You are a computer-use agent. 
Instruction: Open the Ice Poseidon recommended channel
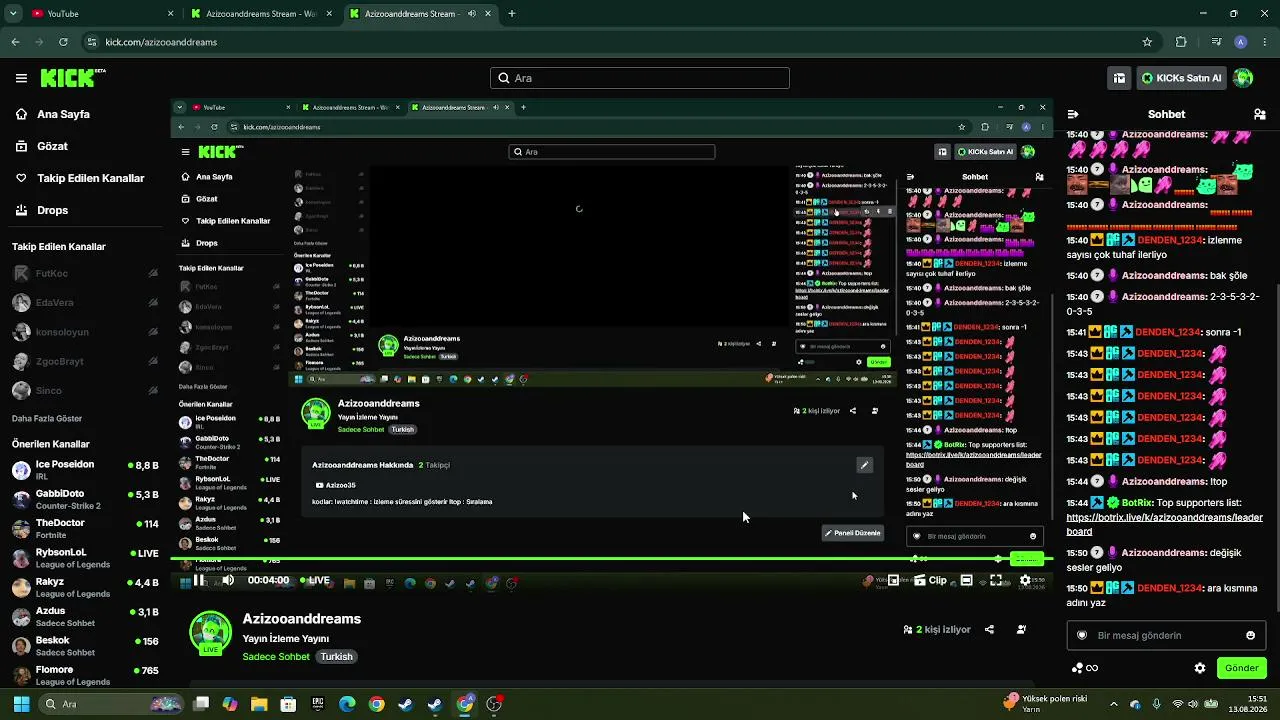tap(85, 470)
